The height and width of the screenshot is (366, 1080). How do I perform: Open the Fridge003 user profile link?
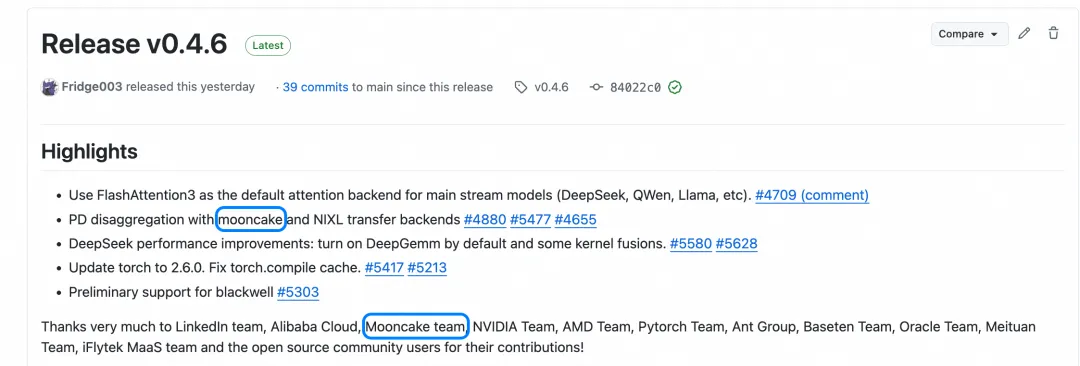click(92, 87)
